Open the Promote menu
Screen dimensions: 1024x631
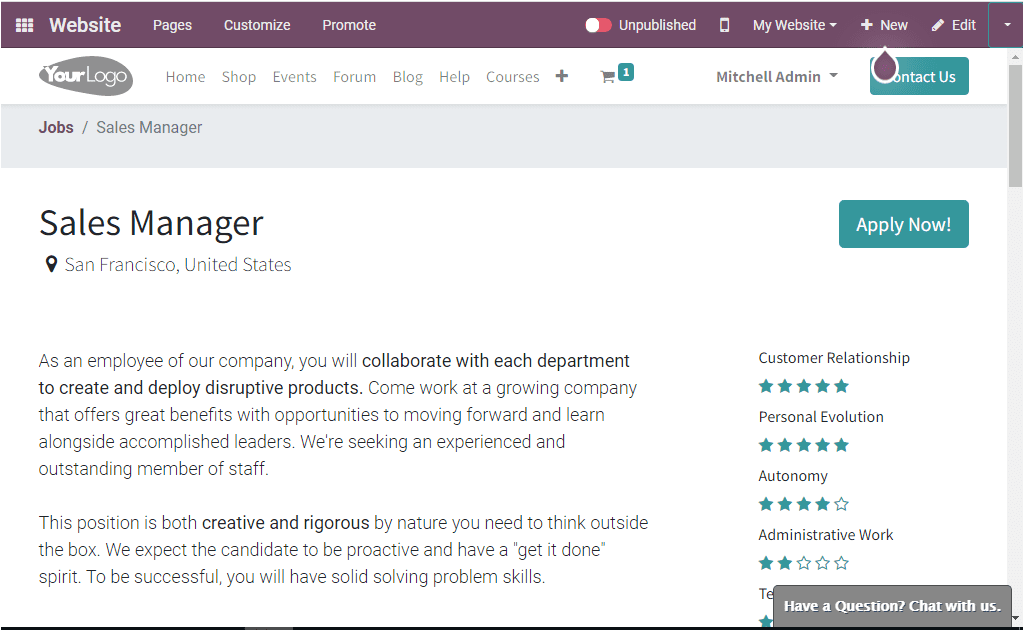pyautogui.click(x=349, y=25)
